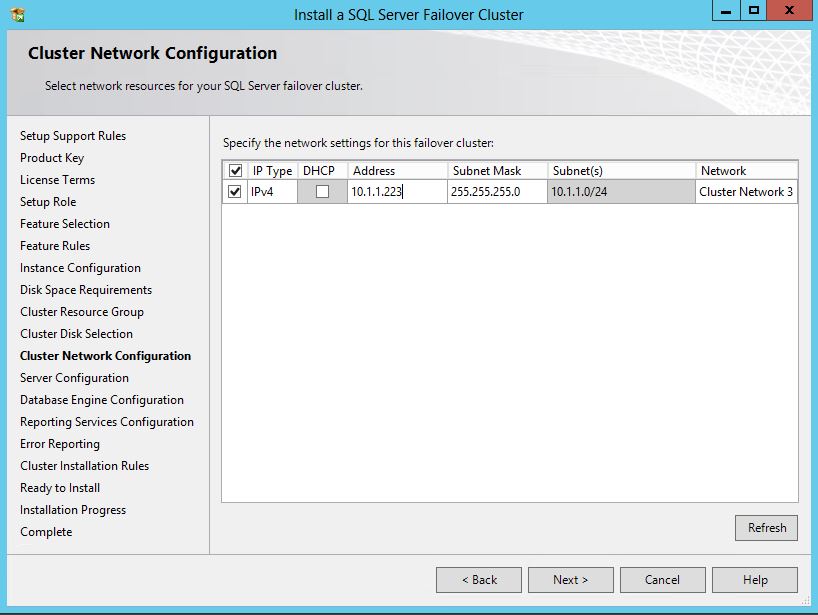Click the Address field containing 10.1.1.223
The height and width of the screenshot is (615, 818).
click(x=397, y=191)
